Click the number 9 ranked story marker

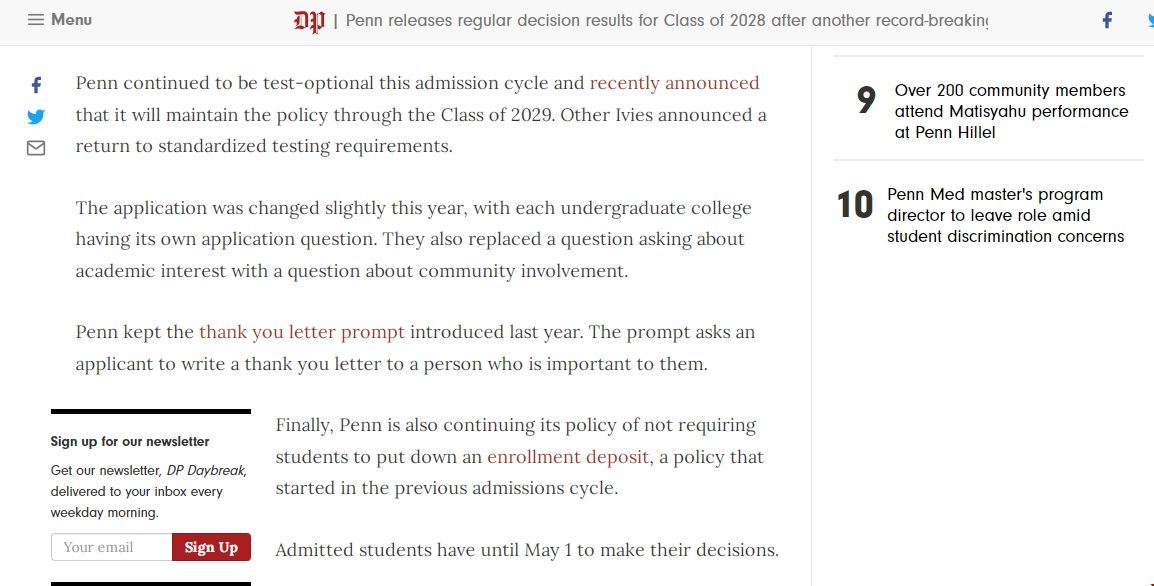pyautogui.click(x=866, y=101)
